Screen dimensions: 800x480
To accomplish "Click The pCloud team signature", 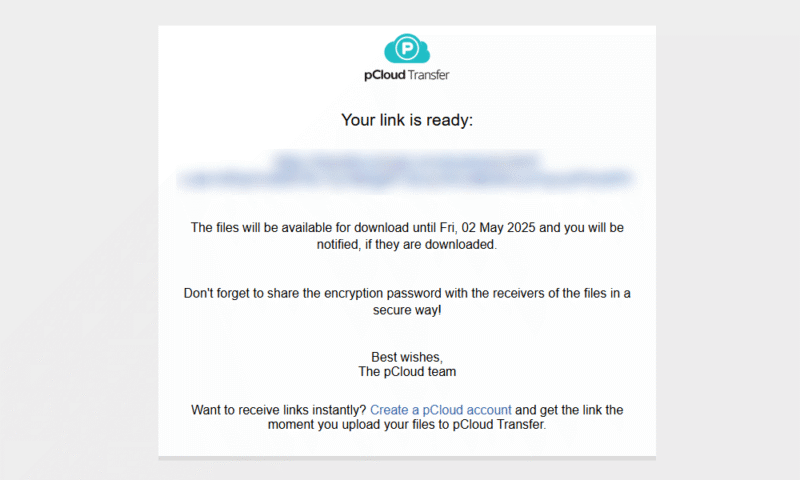I will coord(407,371).
